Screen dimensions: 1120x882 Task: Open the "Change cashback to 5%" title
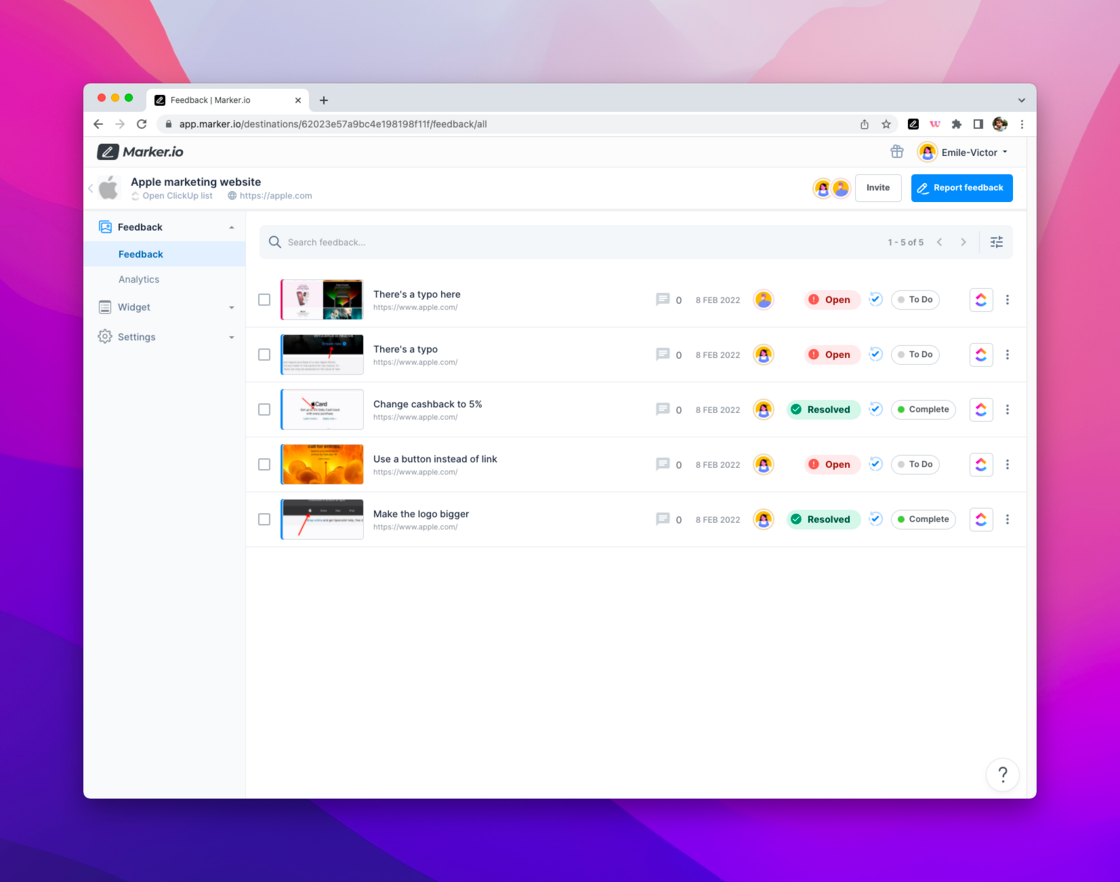[427, 404]
